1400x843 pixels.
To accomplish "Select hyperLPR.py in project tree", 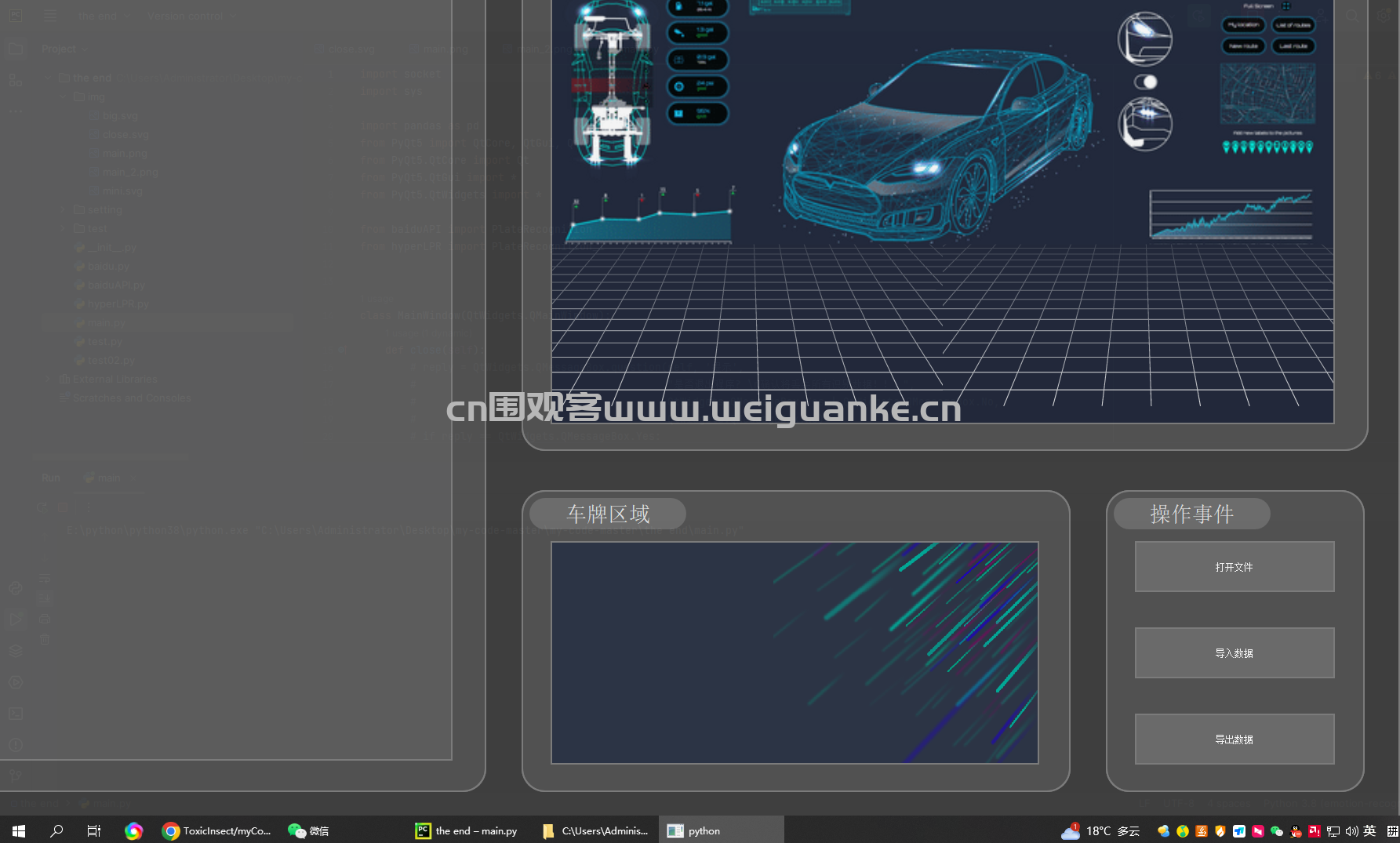I will (x=111, y=303).
